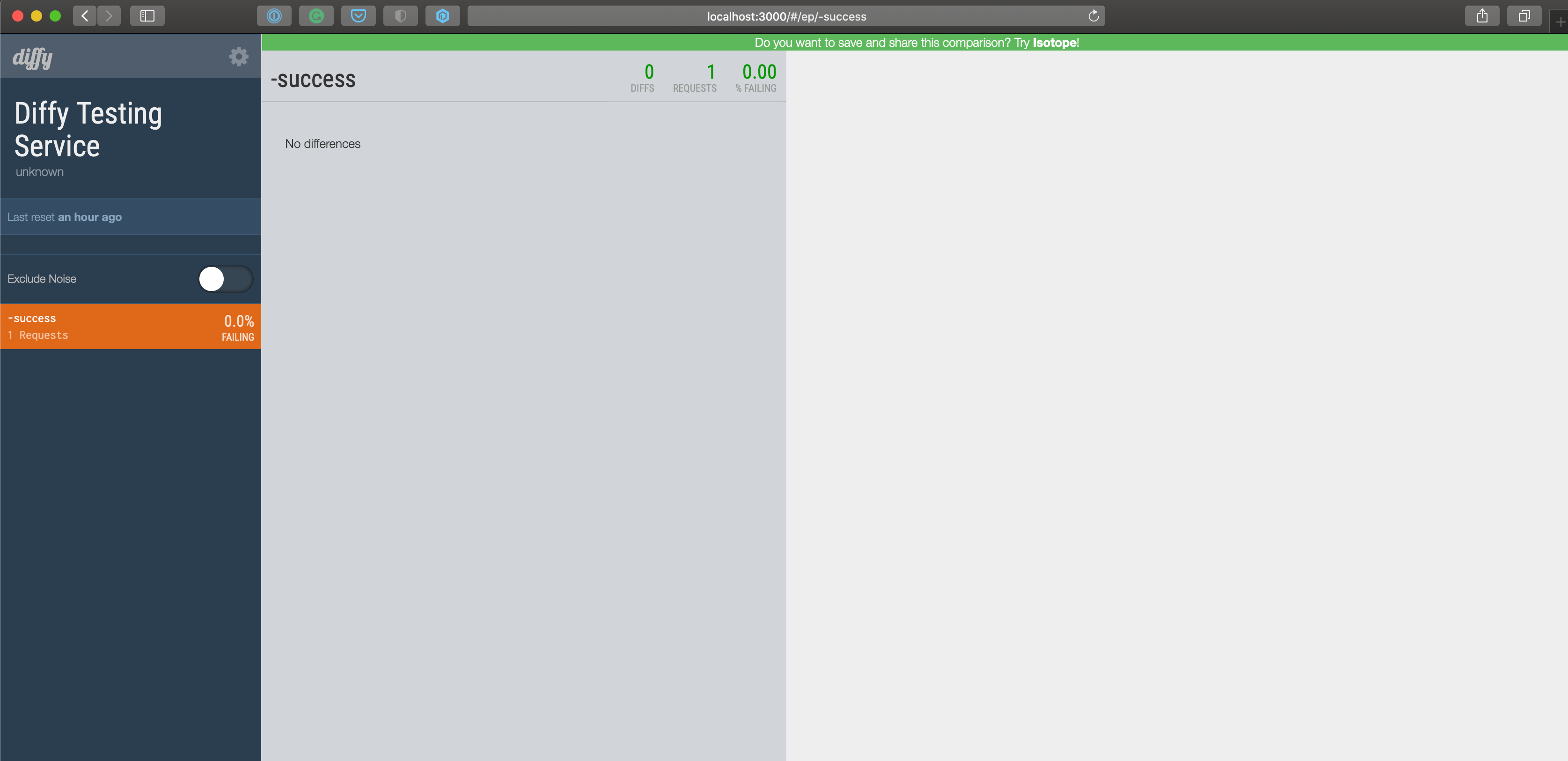Enable noise exclusion toggle on sidebar

point(225,278)
